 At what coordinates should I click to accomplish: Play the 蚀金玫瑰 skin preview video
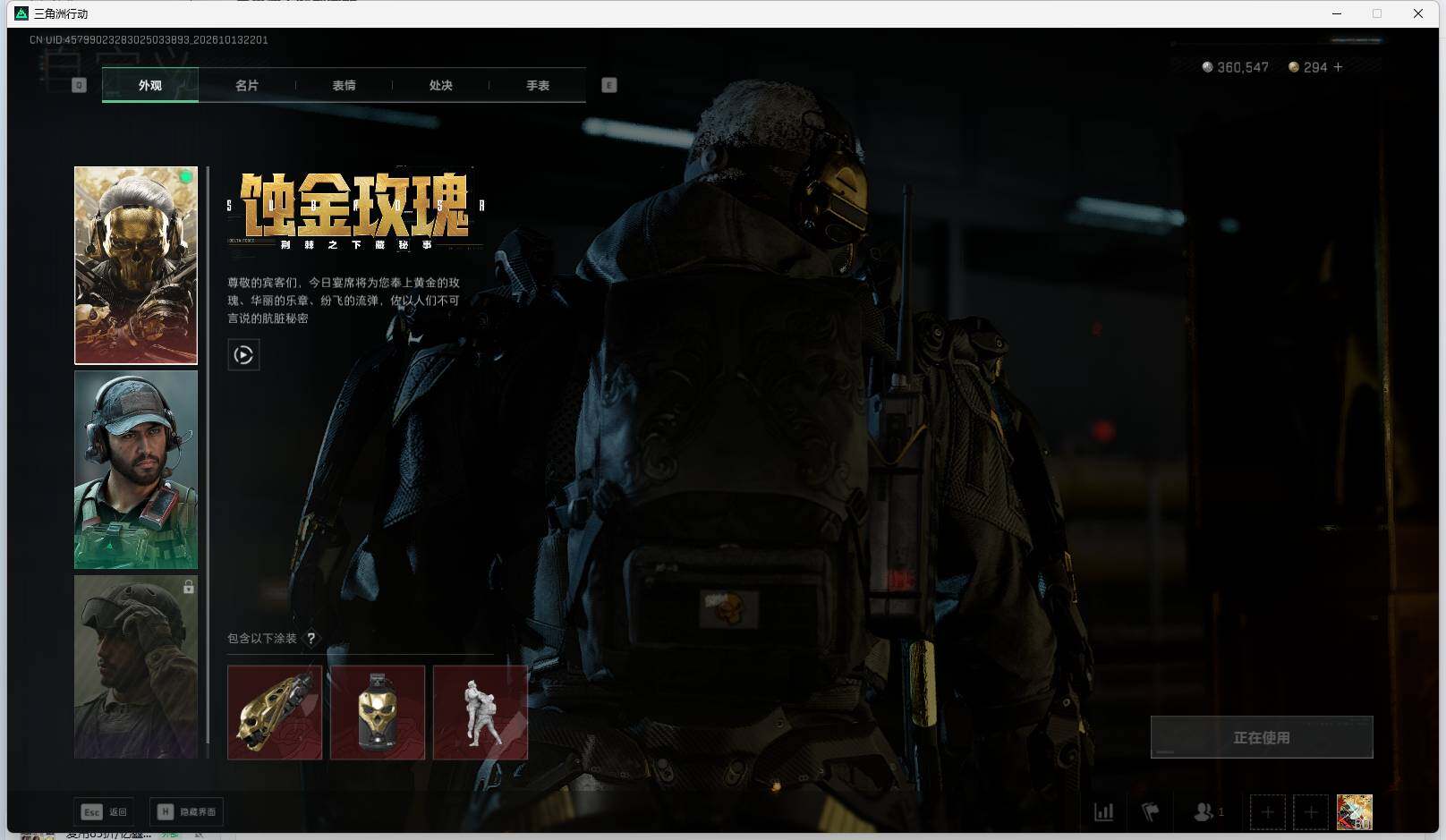click(243, 355)
